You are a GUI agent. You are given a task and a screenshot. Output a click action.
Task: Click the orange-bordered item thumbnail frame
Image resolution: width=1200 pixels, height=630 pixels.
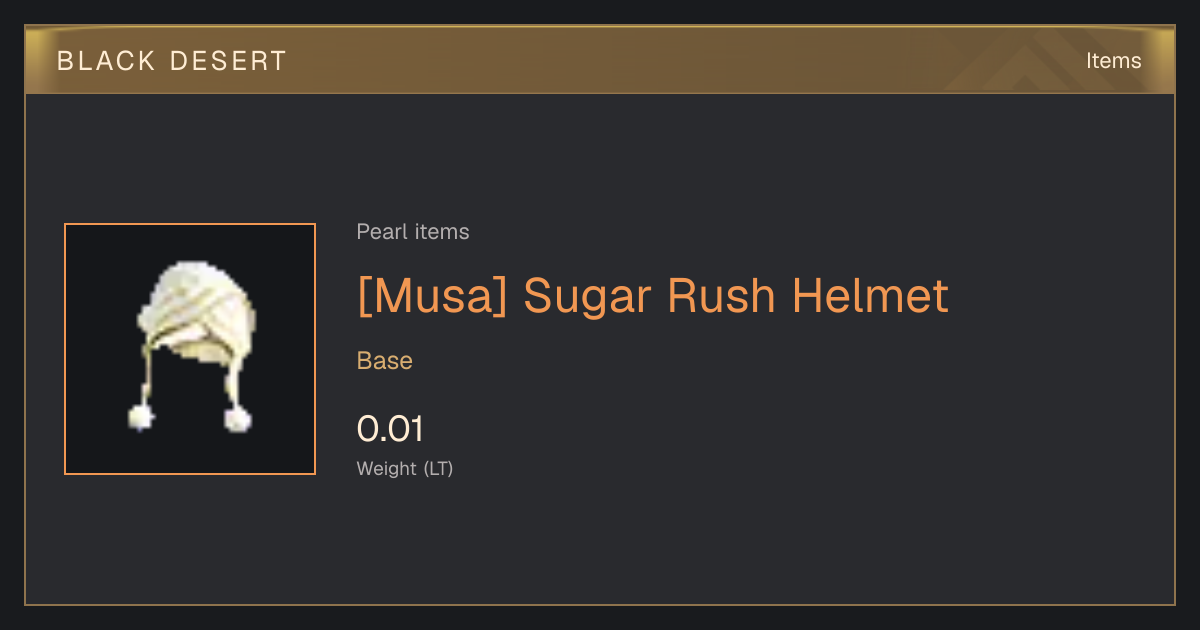click(190, 349)
